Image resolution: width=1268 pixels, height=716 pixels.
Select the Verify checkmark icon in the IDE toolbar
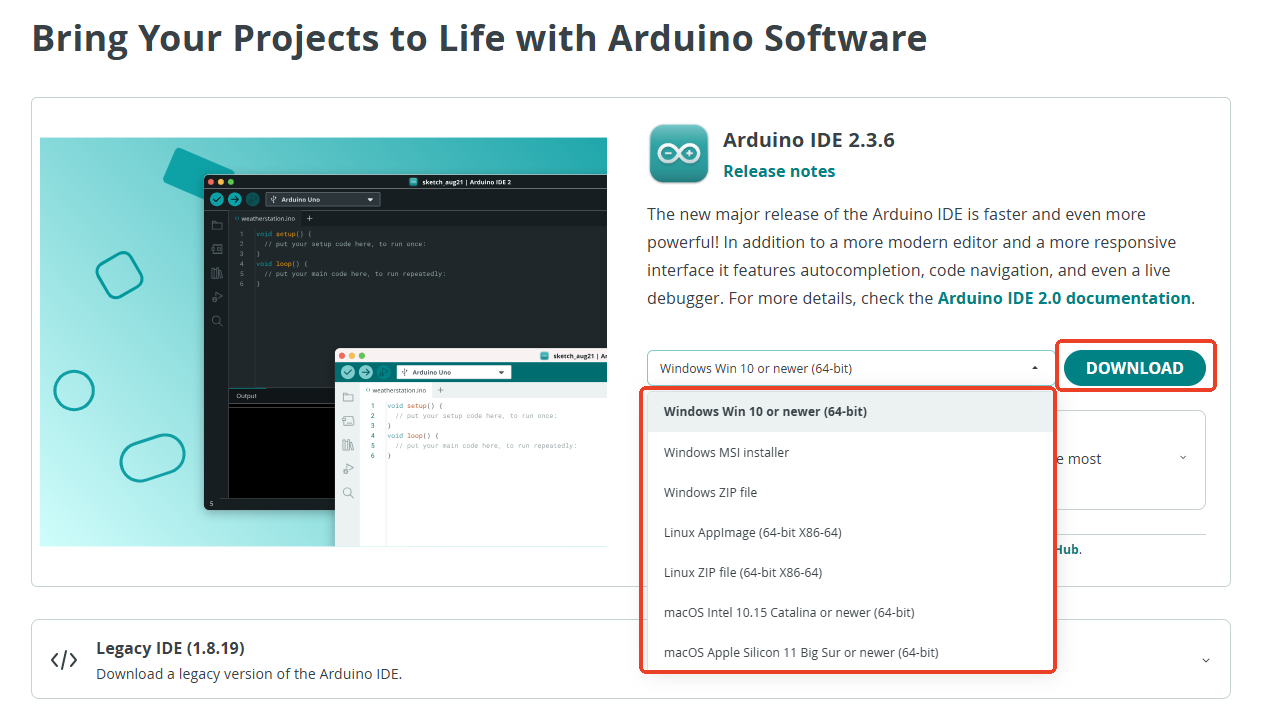click(x=216, y=199)
